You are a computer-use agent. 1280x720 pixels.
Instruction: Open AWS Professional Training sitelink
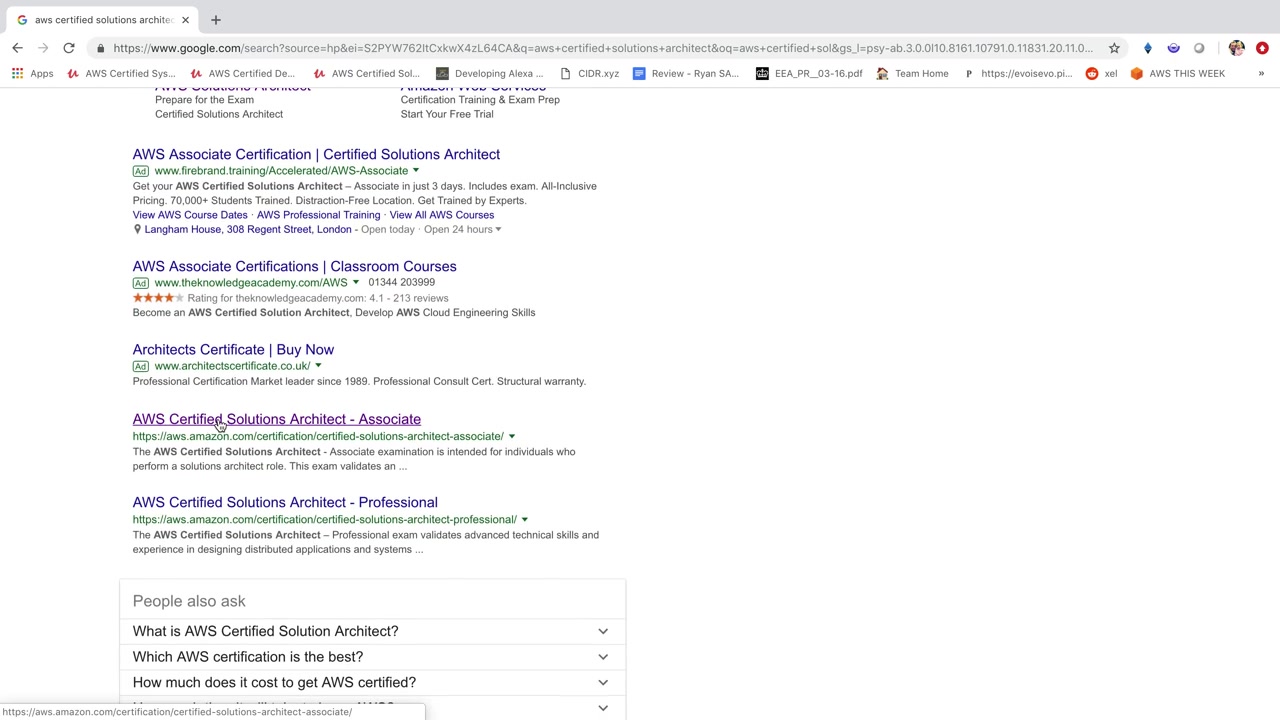318,215
